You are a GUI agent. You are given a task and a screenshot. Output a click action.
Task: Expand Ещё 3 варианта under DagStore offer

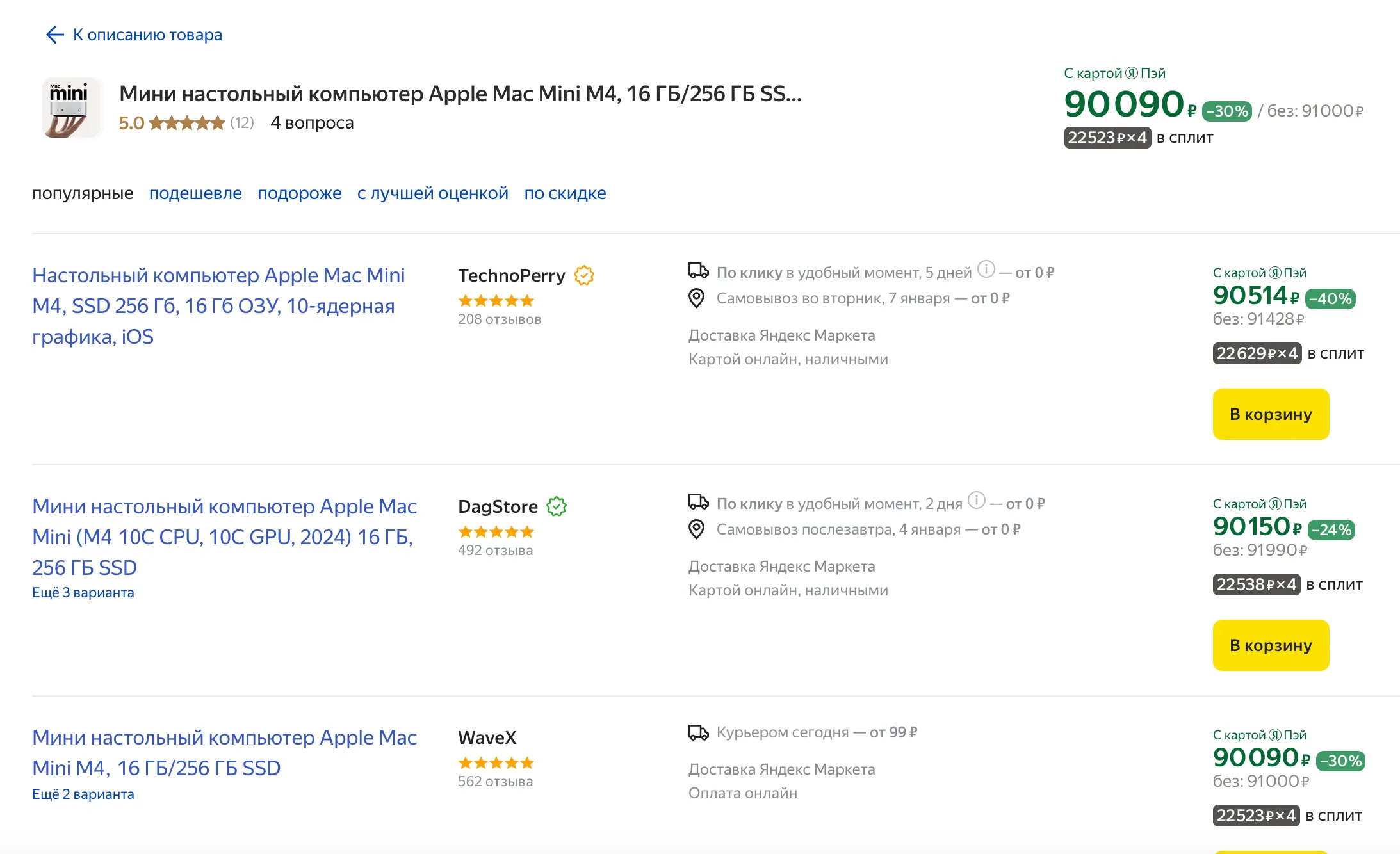pos(83,593)
